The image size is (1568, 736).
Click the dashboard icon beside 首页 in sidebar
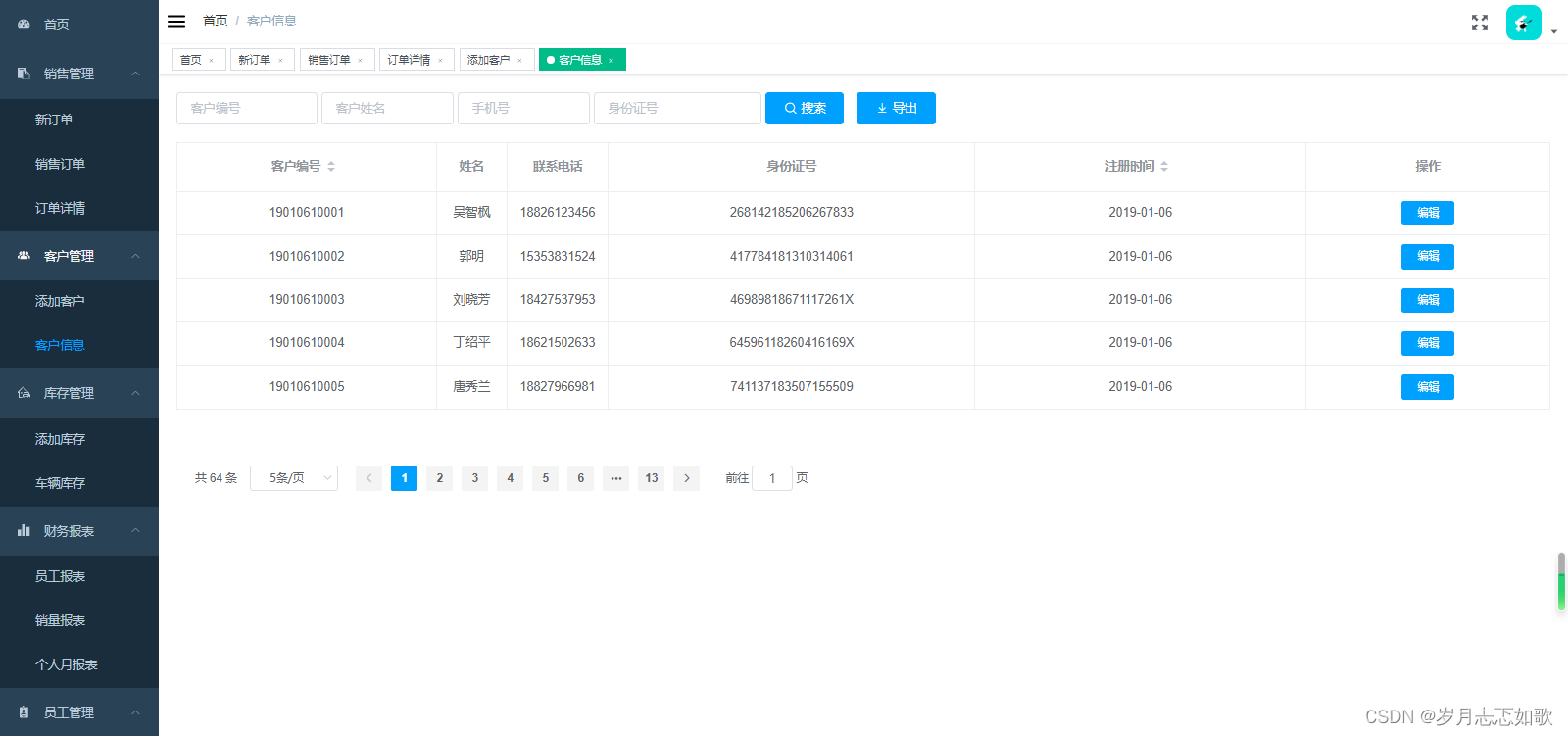point(24,24)
